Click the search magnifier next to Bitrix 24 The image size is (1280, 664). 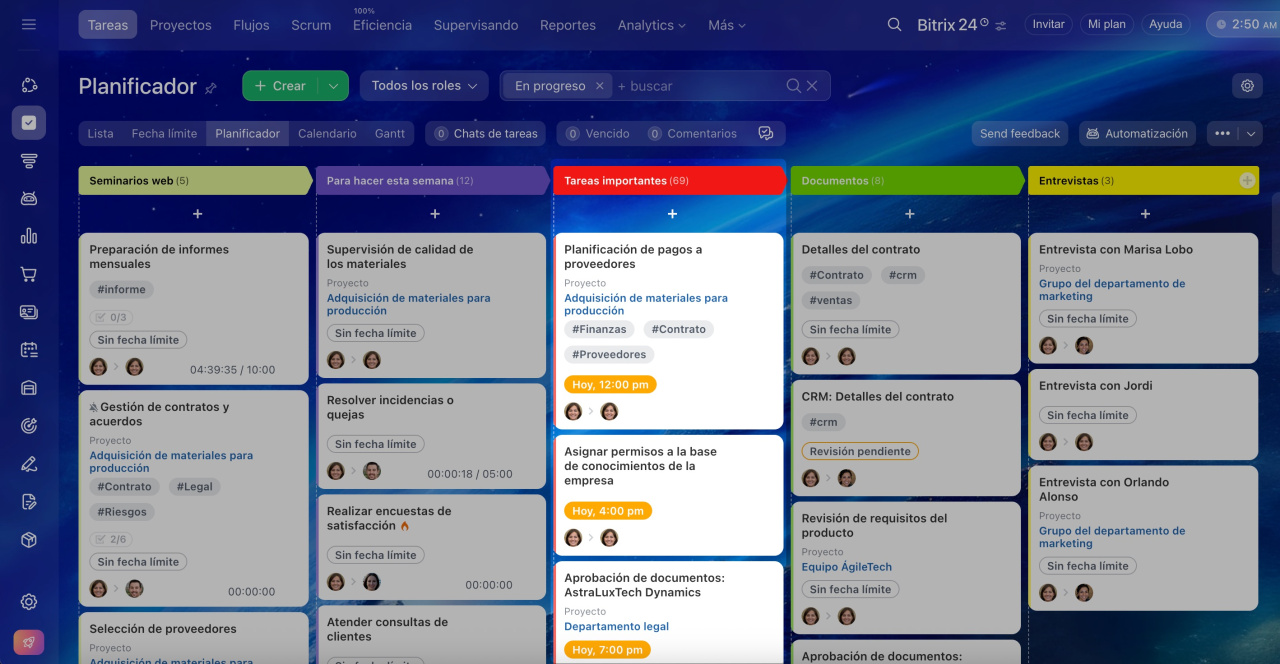[894, 25]
